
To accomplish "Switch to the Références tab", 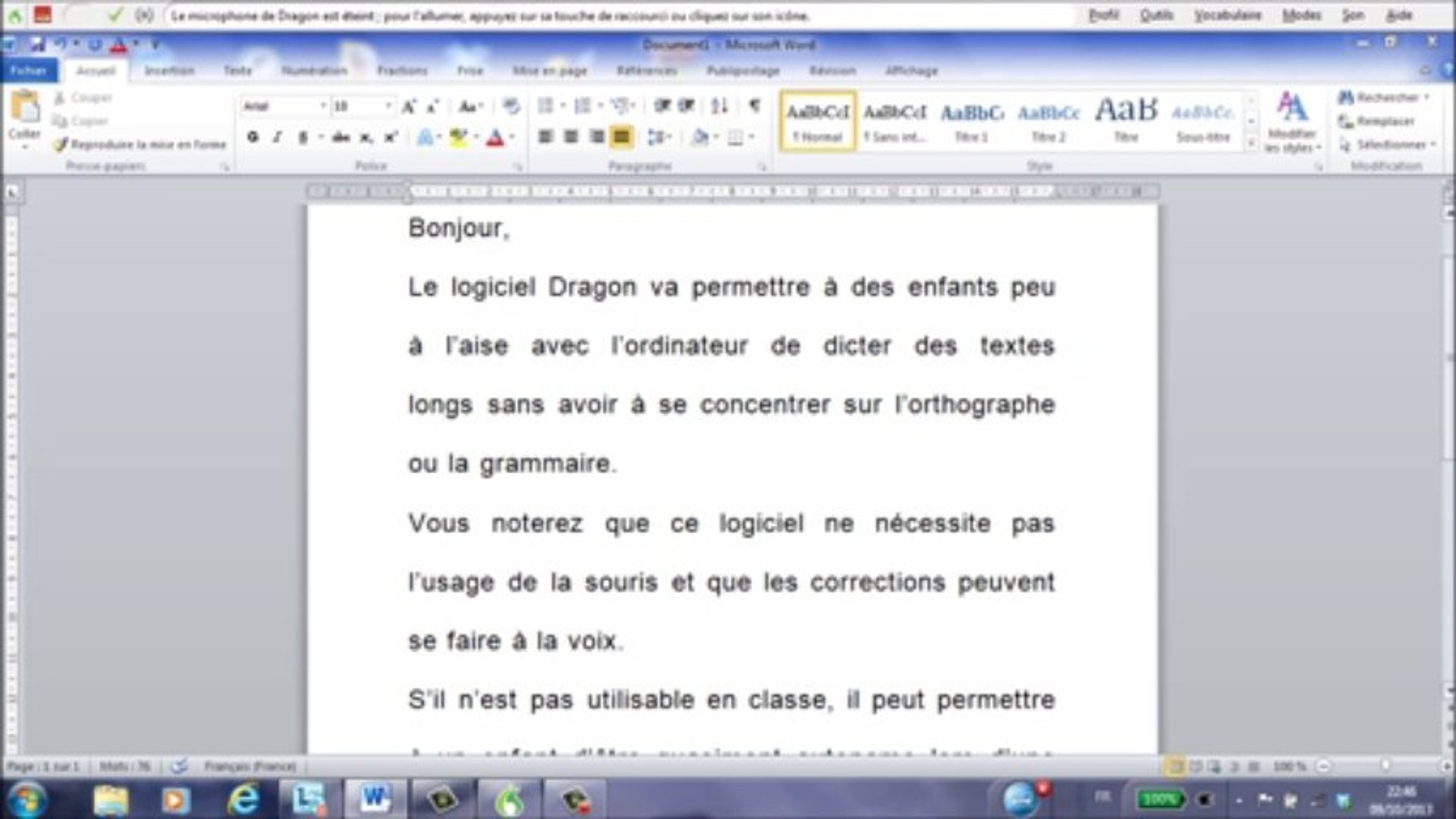I will (646, 71).
